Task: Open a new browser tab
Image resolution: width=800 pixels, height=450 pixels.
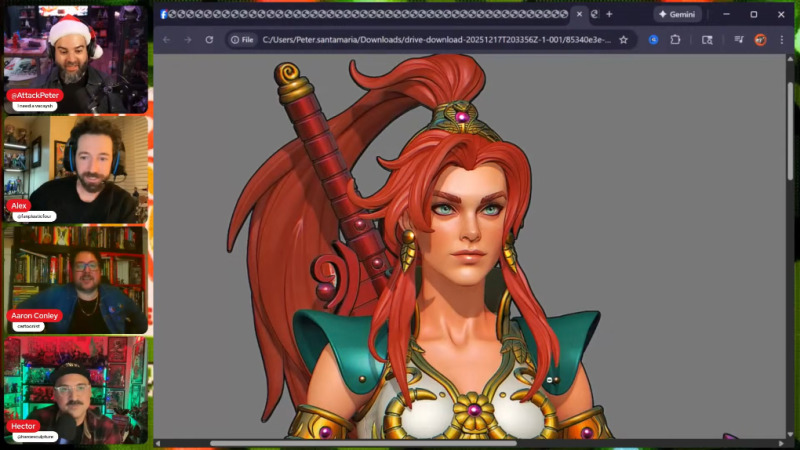Action: [x=609, y=14]
